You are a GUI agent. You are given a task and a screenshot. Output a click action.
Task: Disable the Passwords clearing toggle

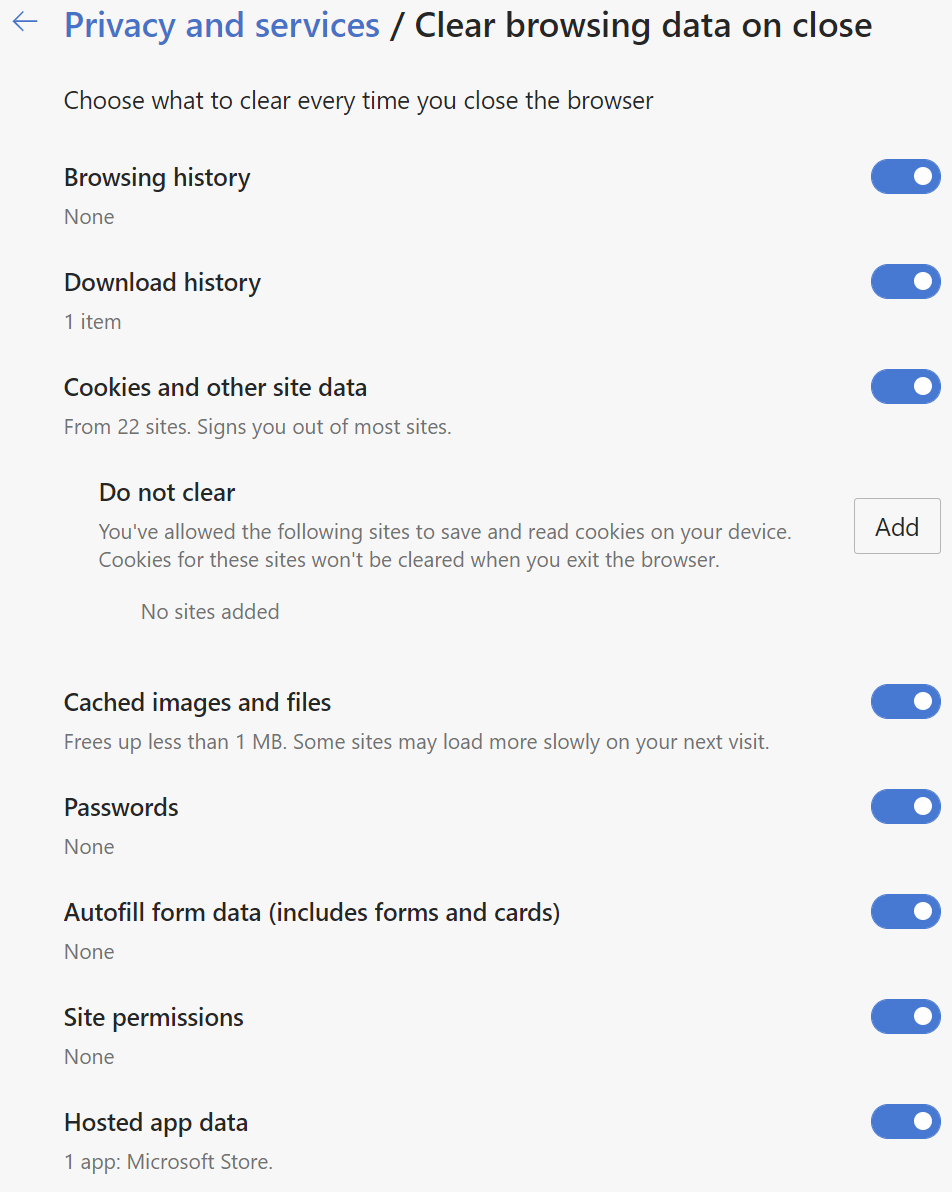coord(905,807)
